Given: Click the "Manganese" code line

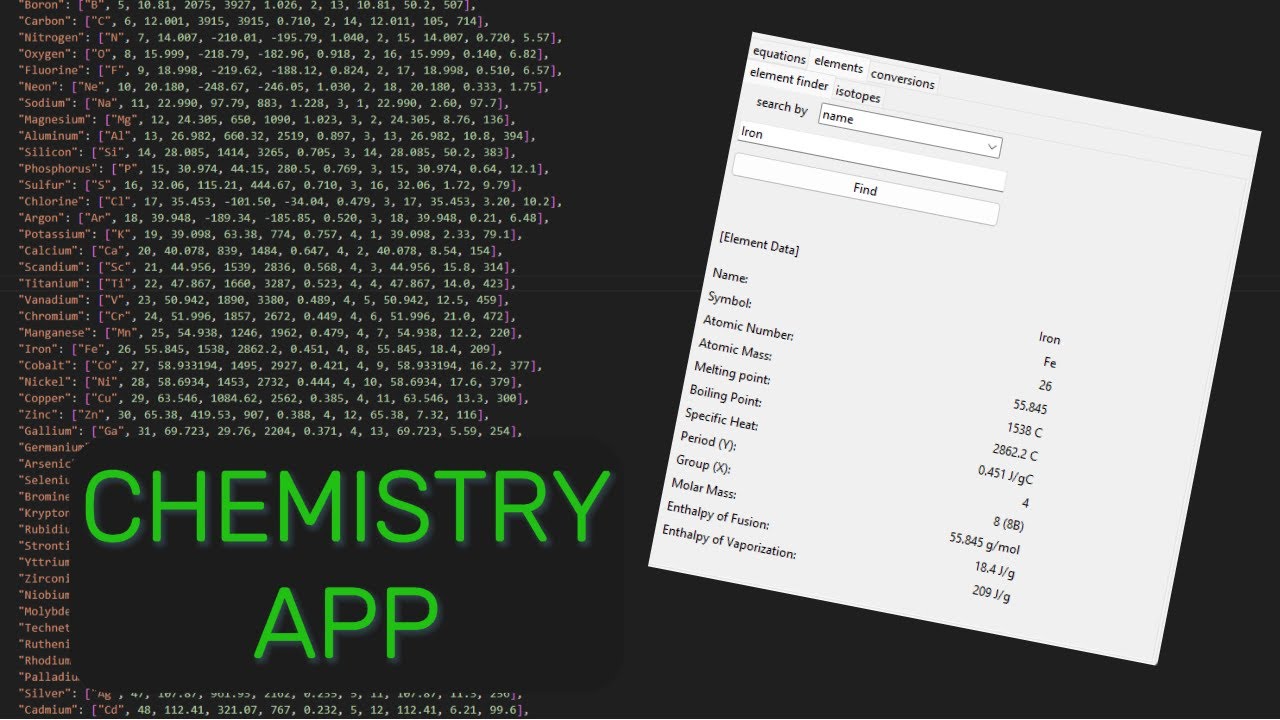Looking at the screenshot, I should [270, 332].
